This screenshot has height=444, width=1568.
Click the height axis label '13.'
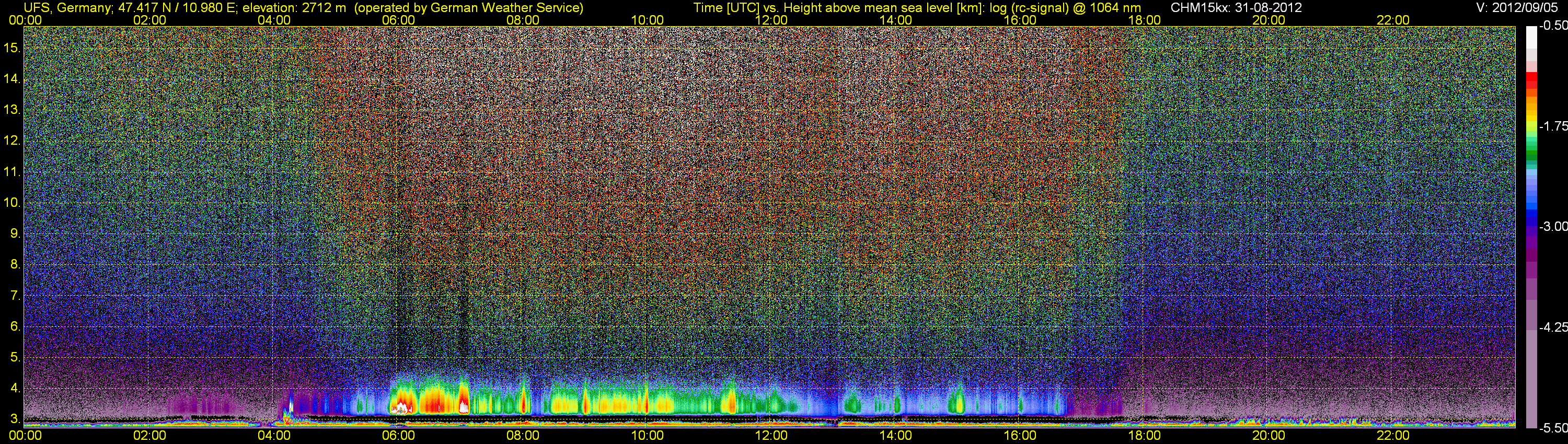pyautogui.click(x=11, y=110)
